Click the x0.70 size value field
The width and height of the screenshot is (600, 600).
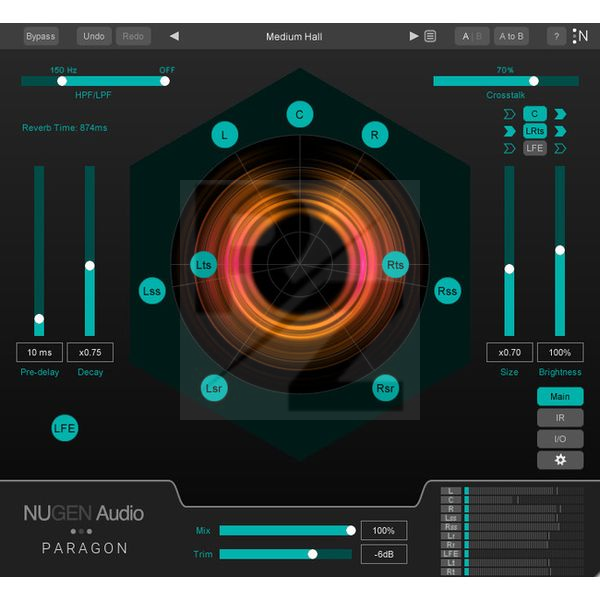coord(509,352)
